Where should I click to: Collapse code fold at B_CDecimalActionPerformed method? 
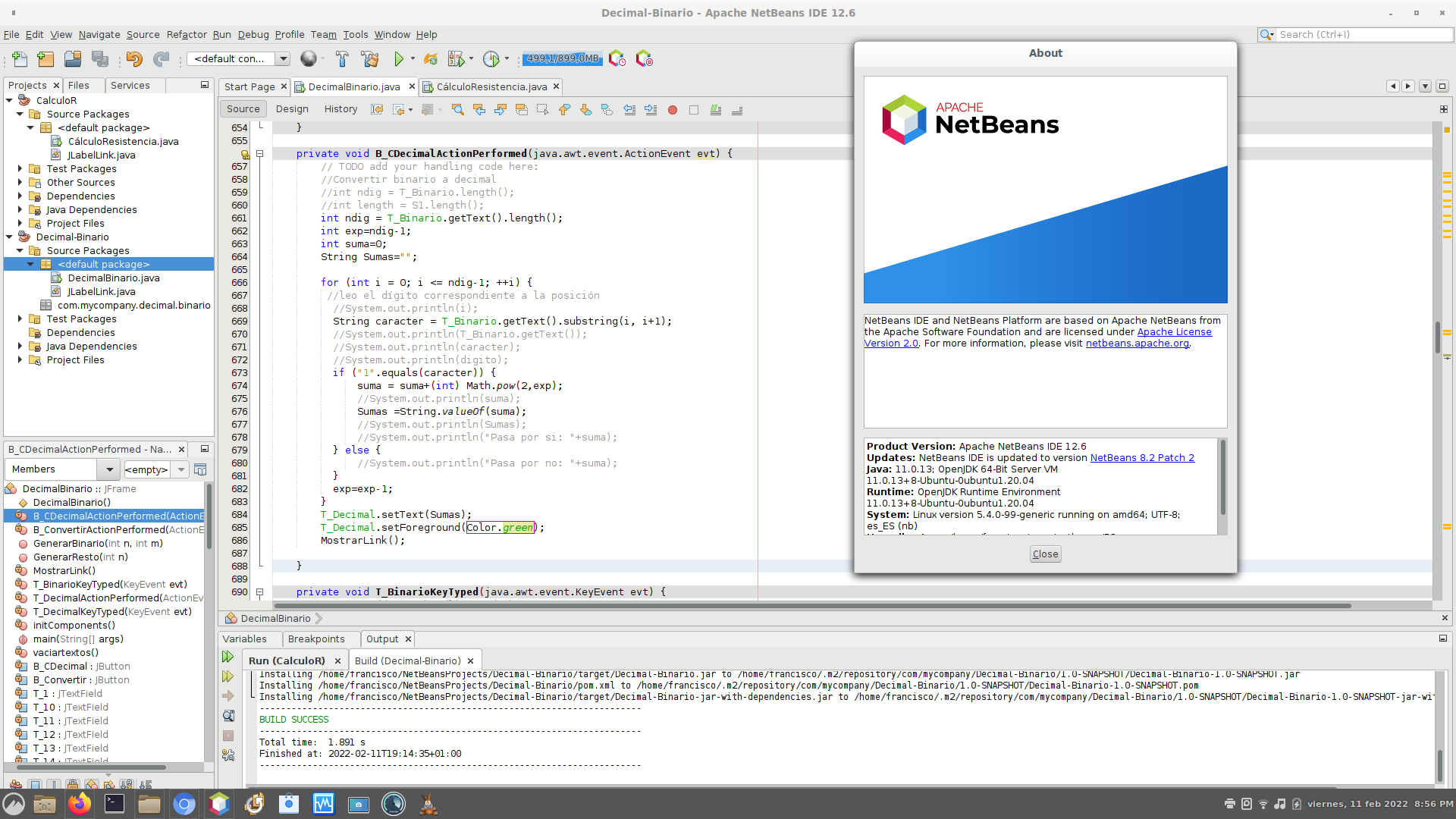point(259,154)
